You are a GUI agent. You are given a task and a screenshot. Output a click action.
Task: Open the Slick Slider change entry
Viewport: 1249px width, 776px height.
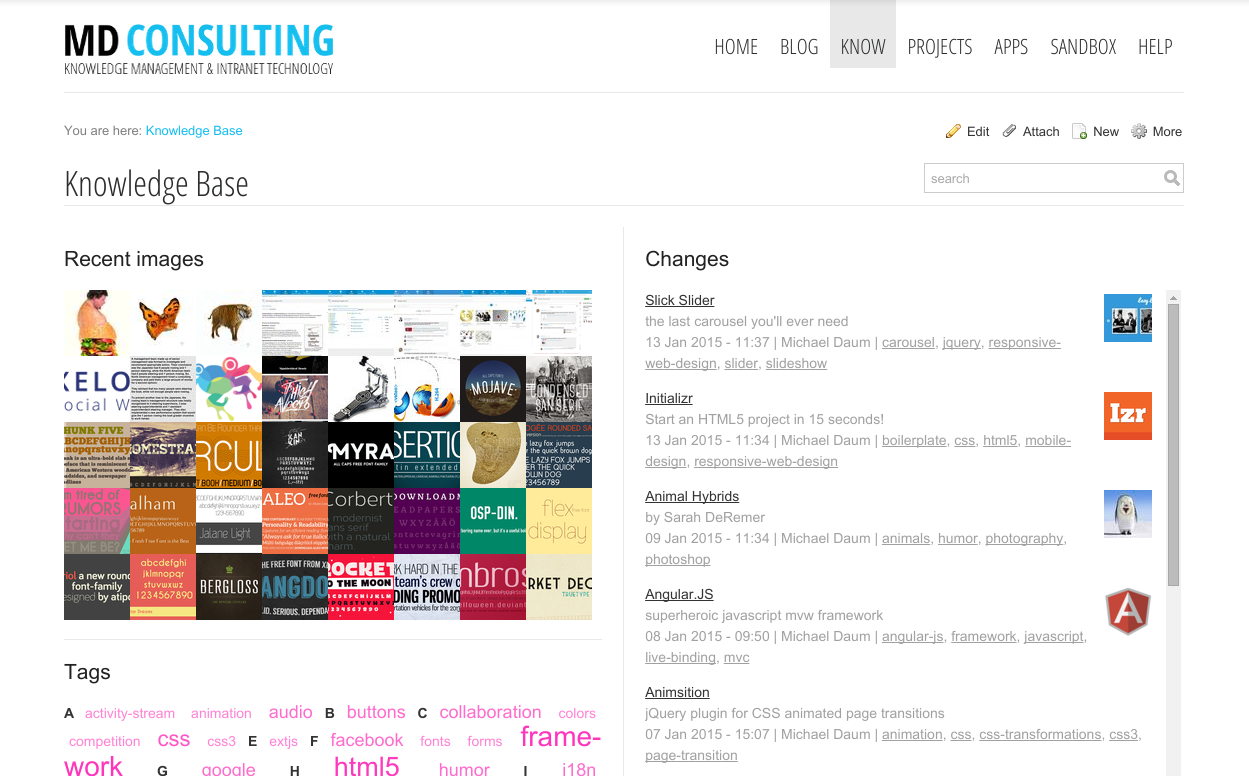pyautogui.click(x=679, y=300)
